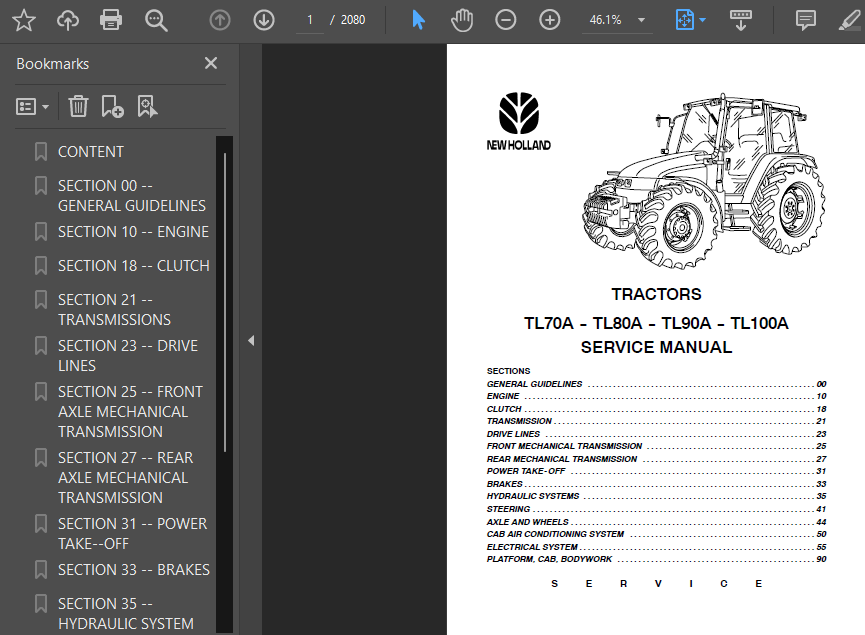
Task: Select the arrow selection tool
Action: (x=419, y=20)
